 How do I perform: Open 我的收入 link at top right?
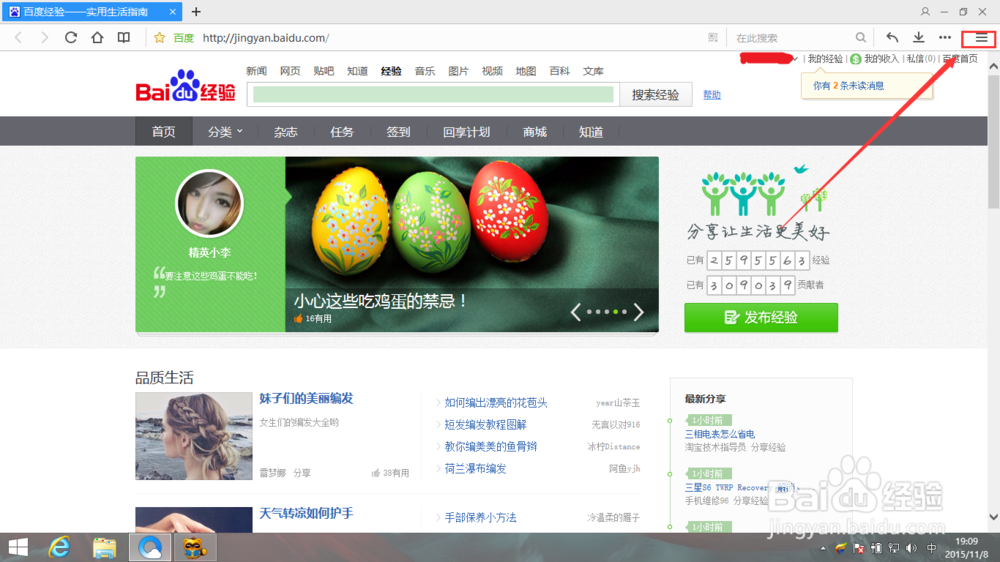(x=881, y=59)
